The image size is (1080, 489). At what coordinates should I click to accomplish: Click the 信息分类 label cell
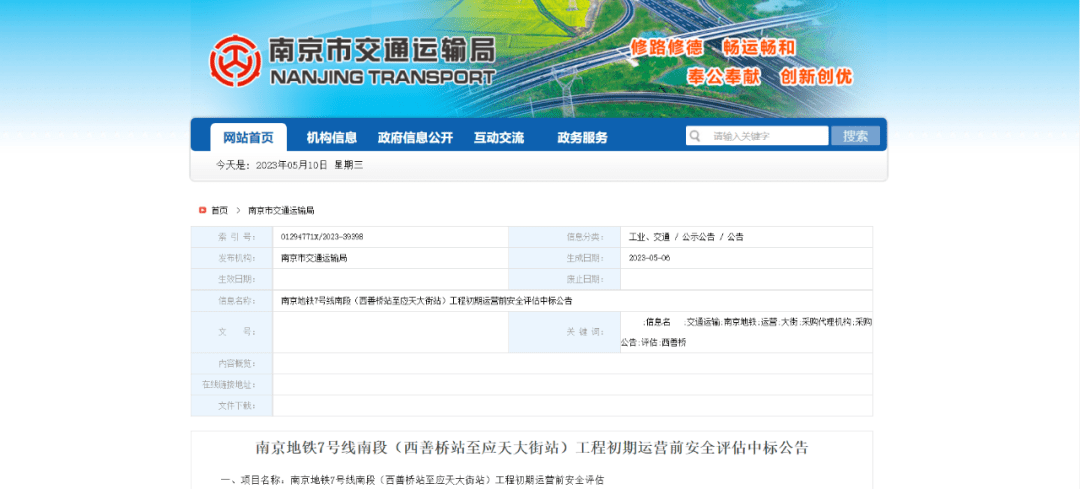[565, 237]
